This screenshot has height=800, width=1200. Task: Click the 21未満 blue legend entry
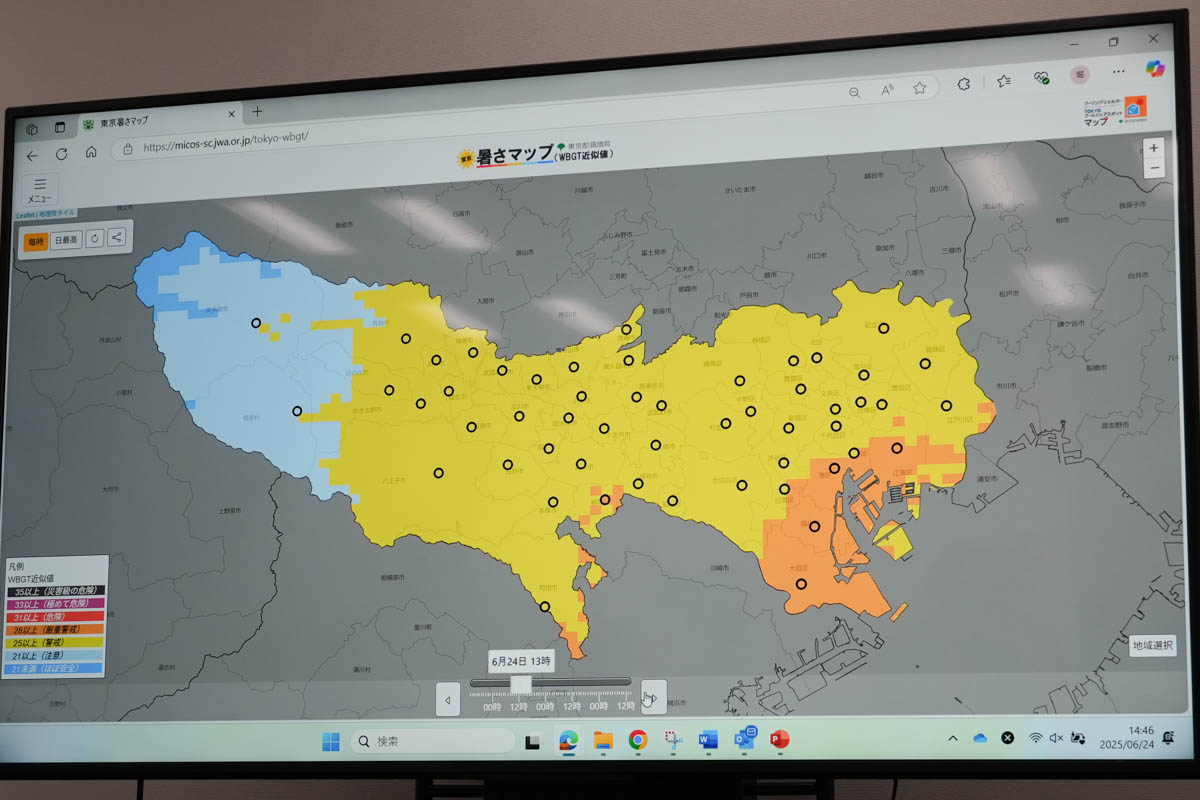point(55,668)
